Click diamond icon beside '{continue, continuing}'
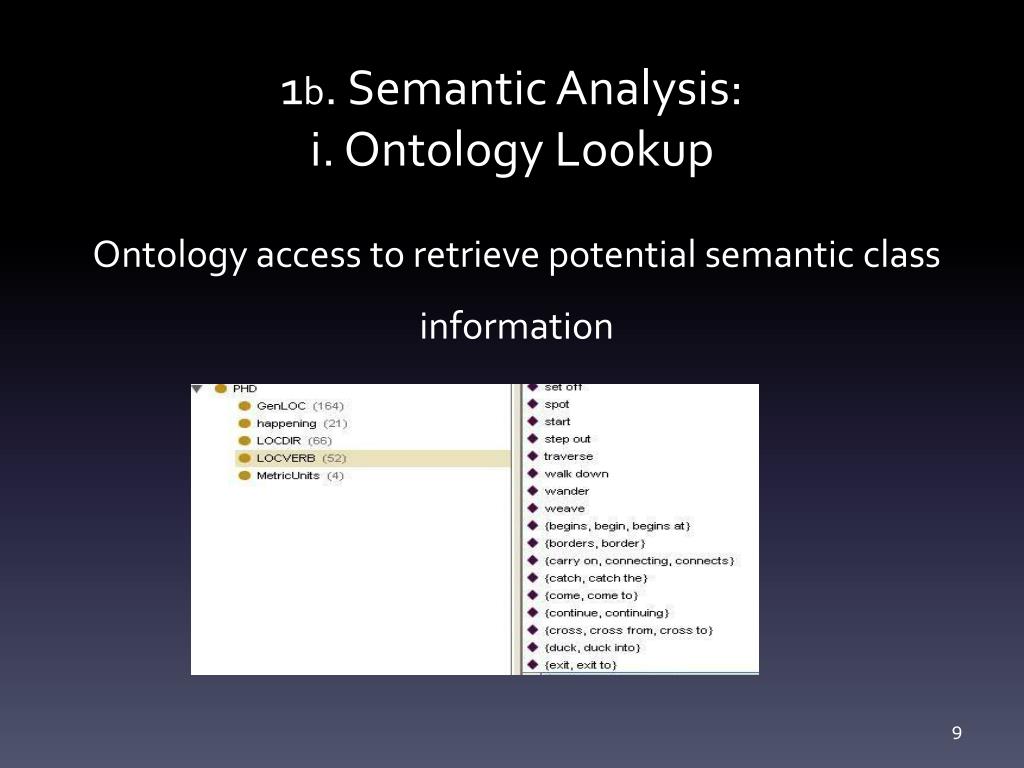Image resolution: width=1024 pixels, height=768 pixels. coord(533,613)
